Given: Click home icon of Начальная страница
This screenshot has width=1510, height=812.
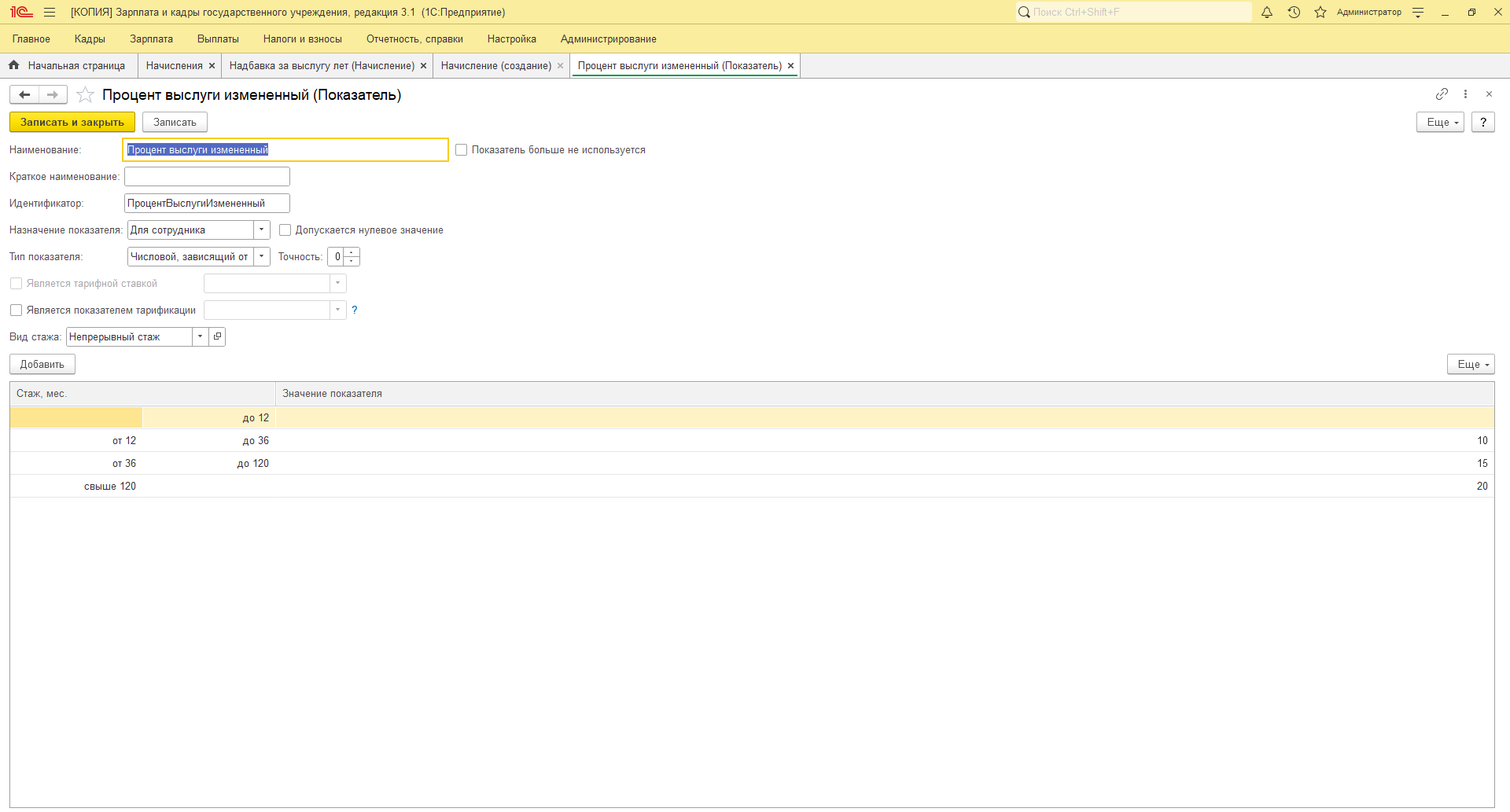Looking at the screenshot, I should click(x=14, y=65).
